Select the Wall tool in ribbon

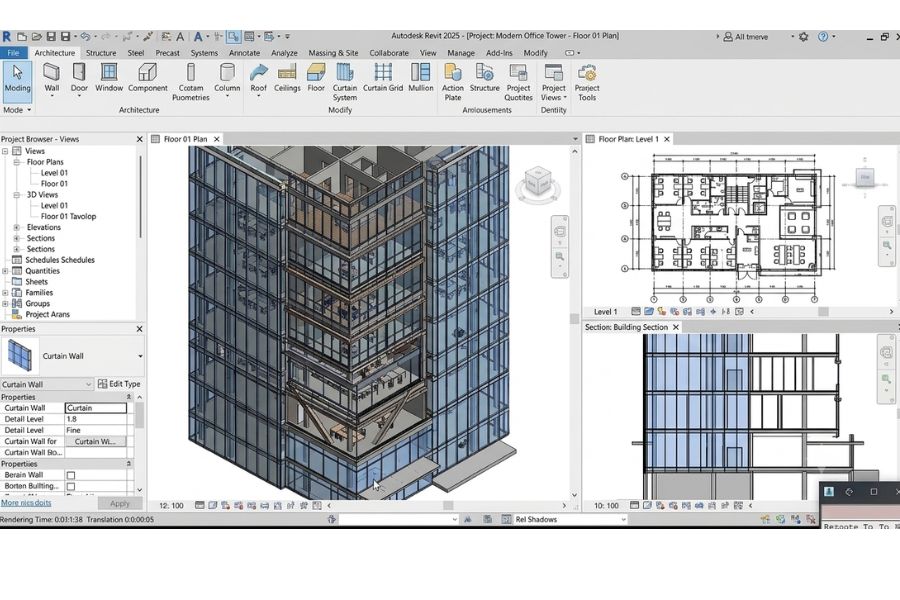tap(52, 79)
